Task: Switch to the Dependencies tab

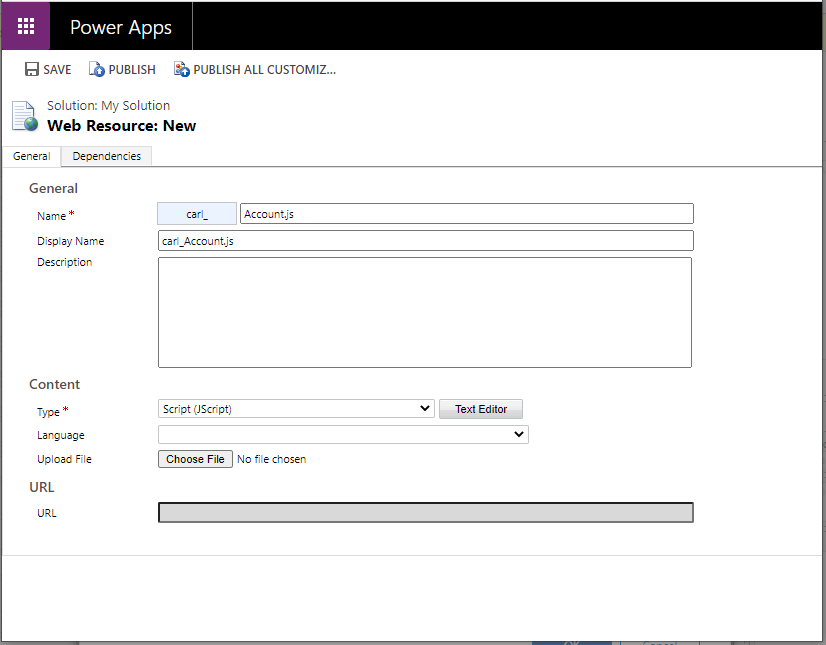Action: pos(105,156)
